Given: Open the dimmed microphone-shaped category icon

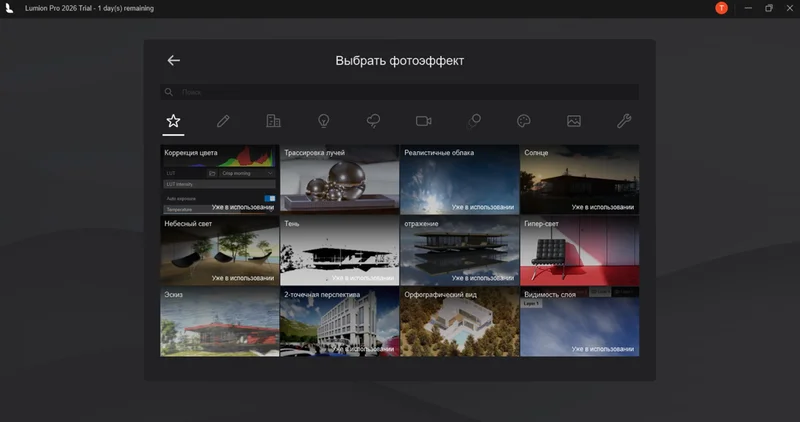Looking at the screenshot, I should [473, 121].
